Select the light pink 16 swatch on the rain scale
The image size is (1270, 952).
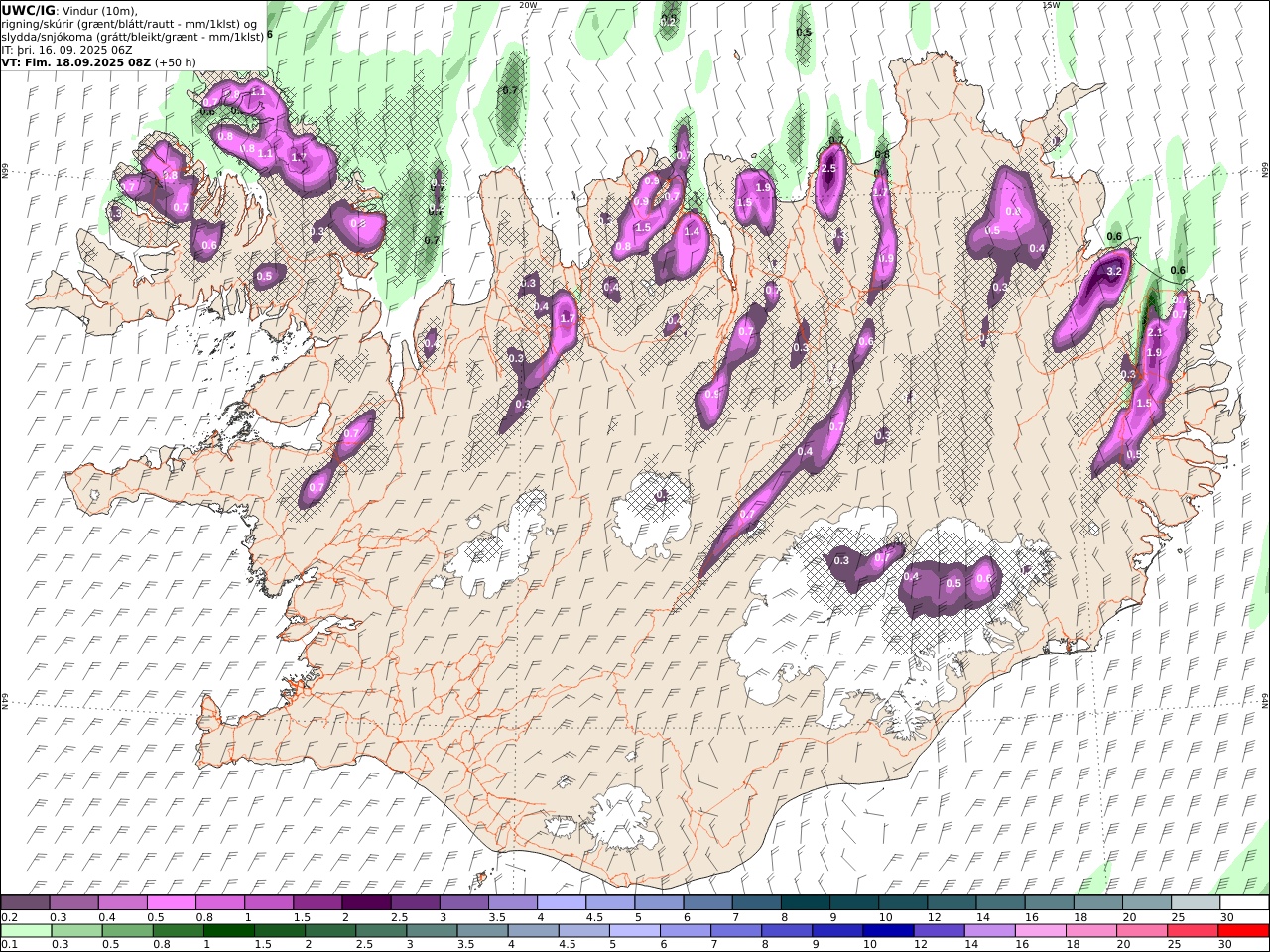tap(1039, 931)
